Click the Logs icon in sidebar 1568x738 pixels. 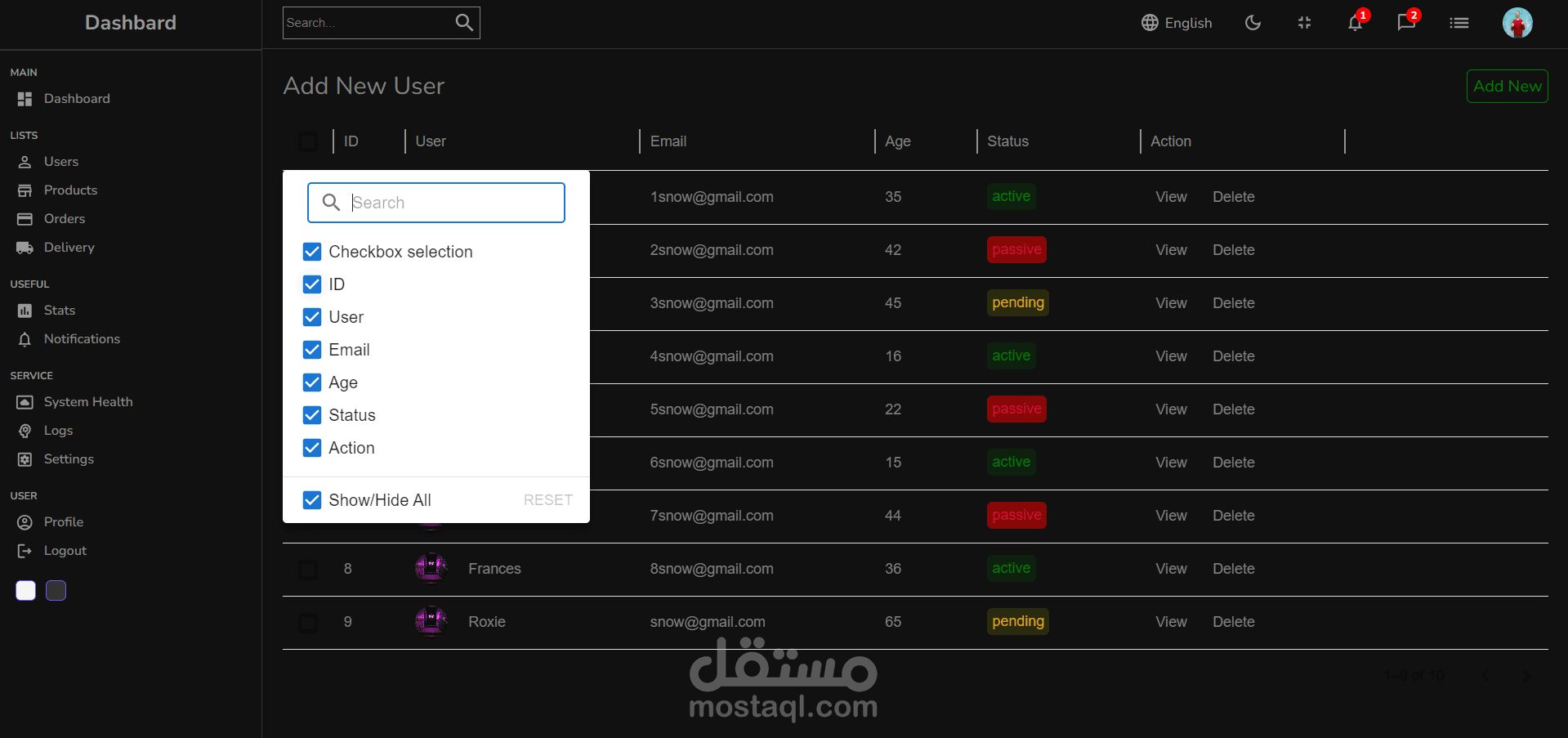pyautogui.click(x=25, y=431)
